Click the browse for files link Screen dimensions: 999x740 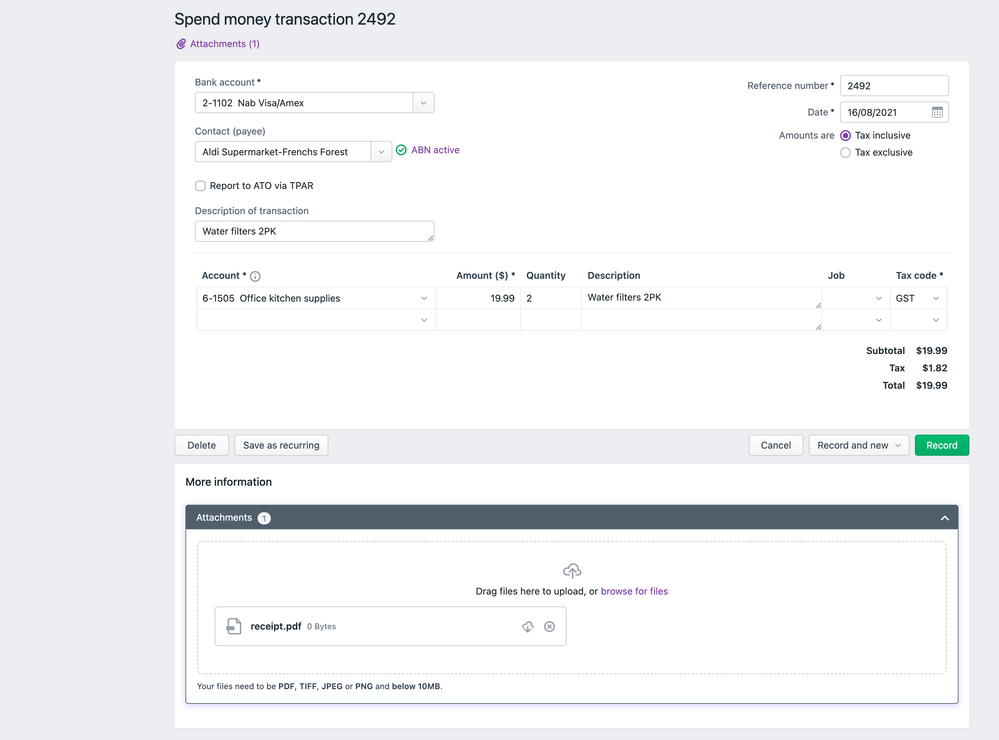pyautogui.click(x=634, y=591)
